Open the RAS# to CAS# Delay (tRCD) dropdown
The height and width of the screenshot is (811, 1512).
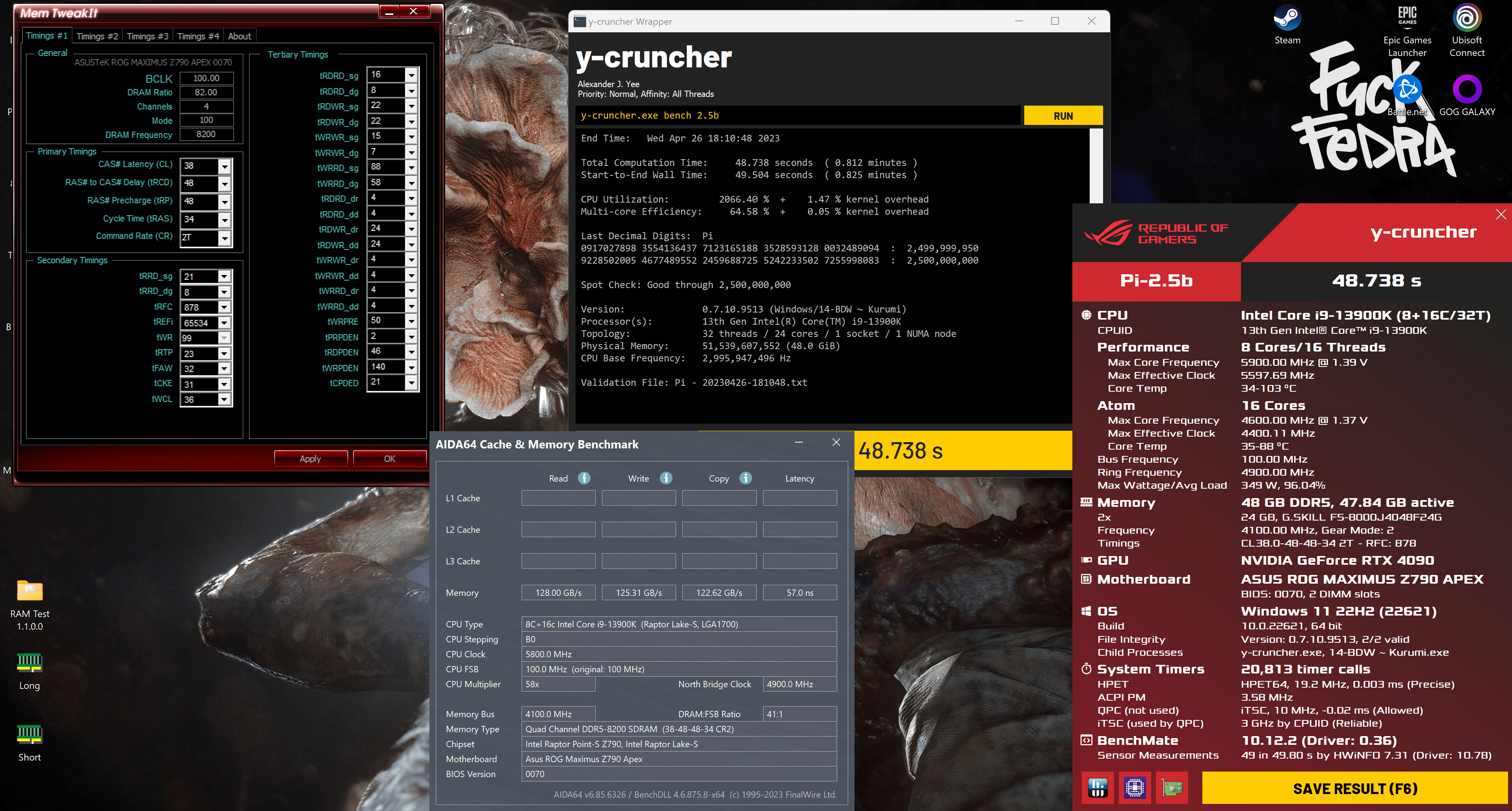(224, 184)
